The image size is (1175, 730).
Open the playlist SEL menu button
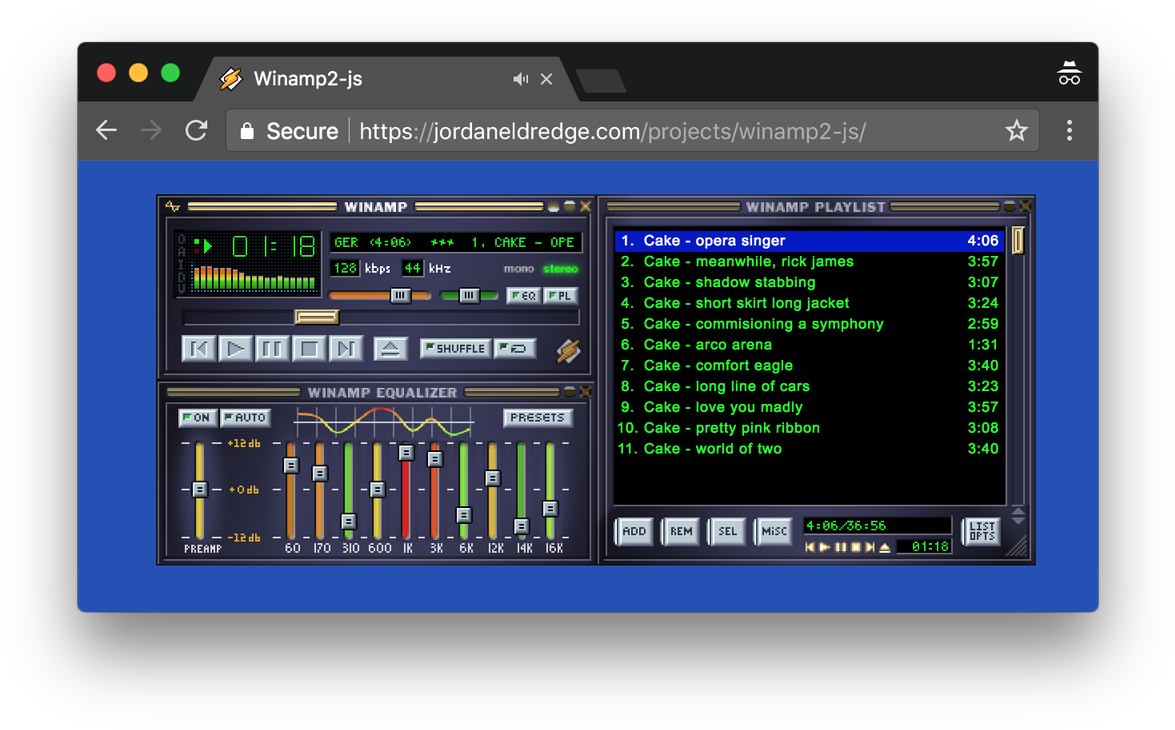727,531
